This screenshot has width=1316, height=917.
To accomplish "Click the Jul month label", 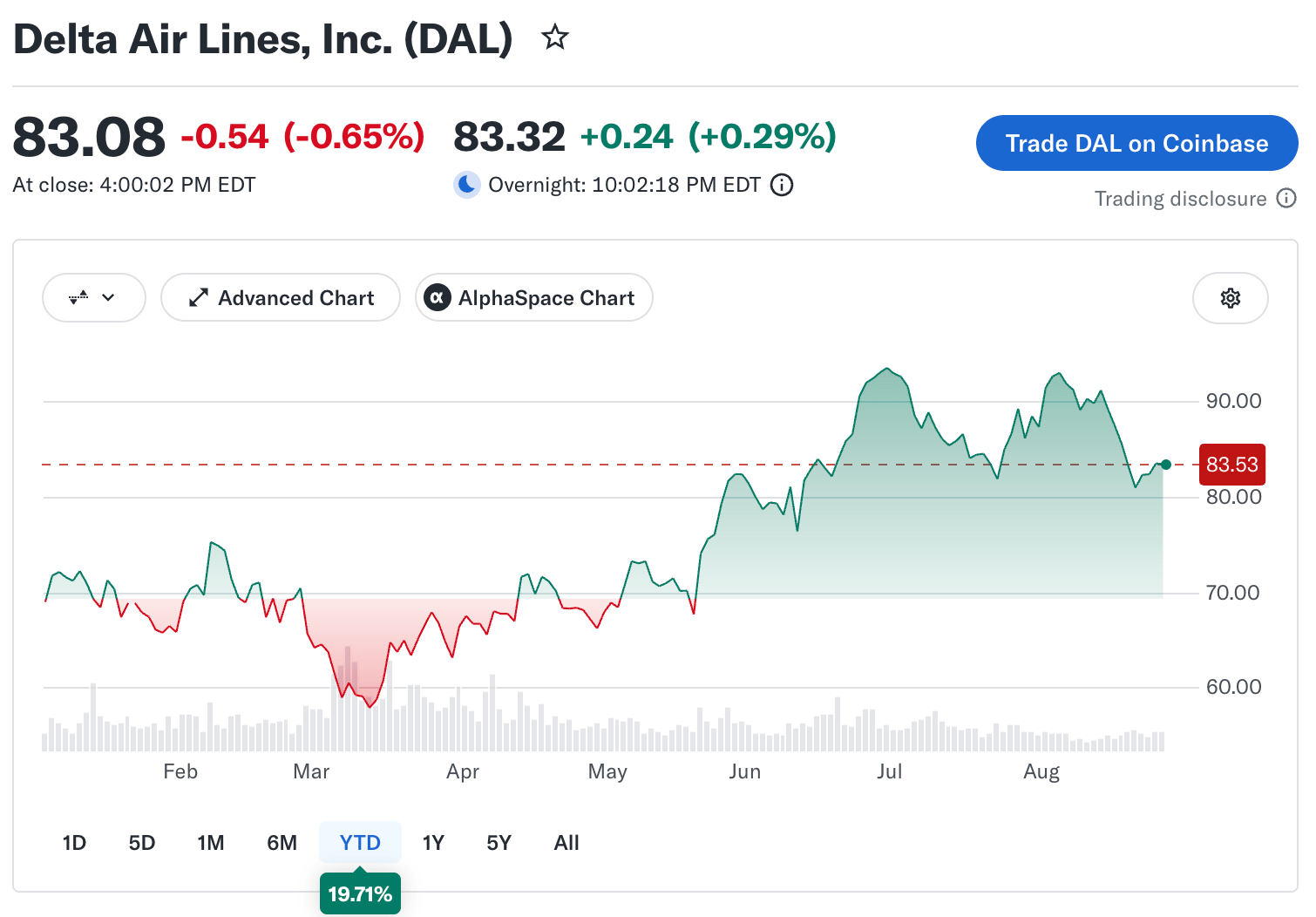I will pos(889,771).
